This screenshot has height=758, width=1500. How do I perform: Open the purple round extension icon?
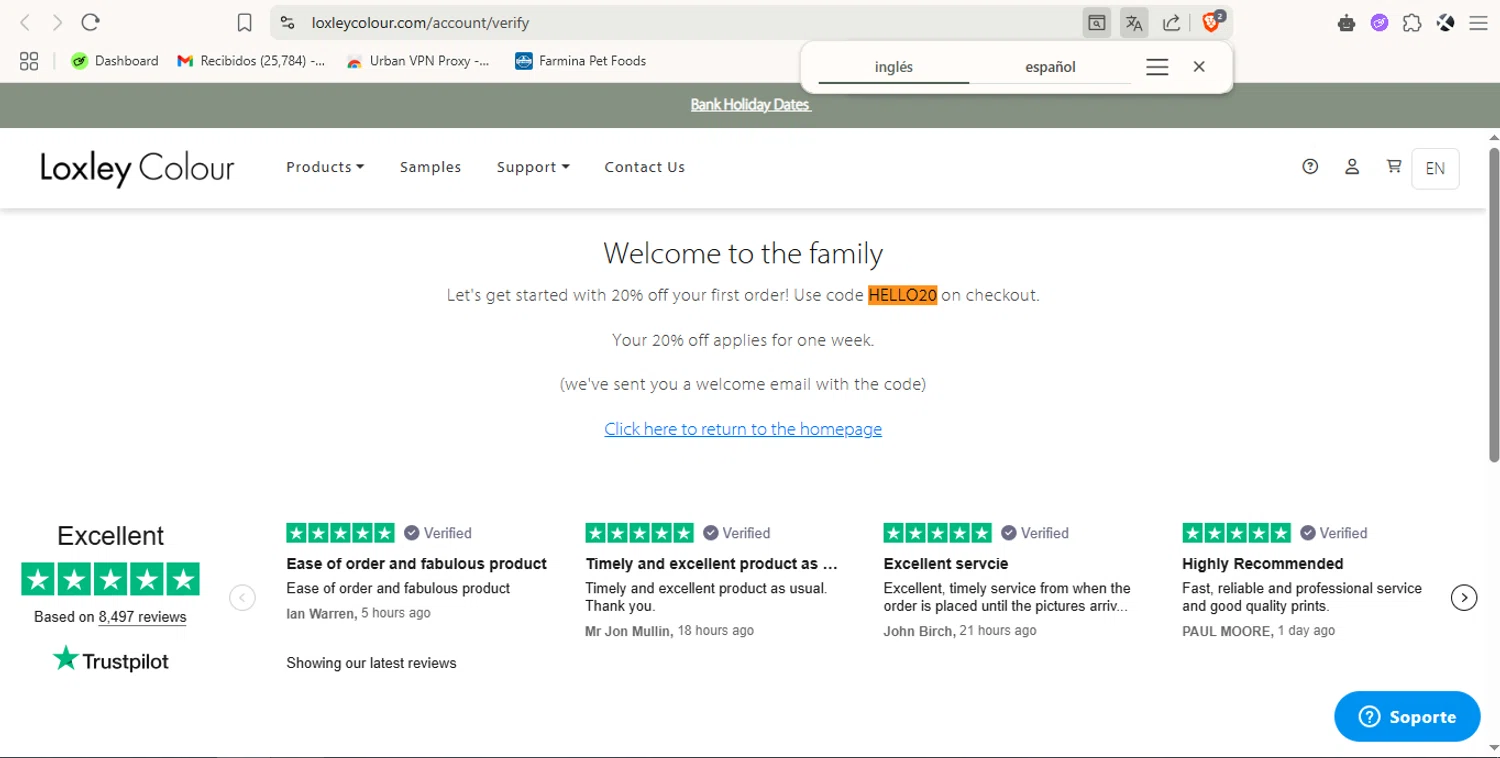(1379, 22)
